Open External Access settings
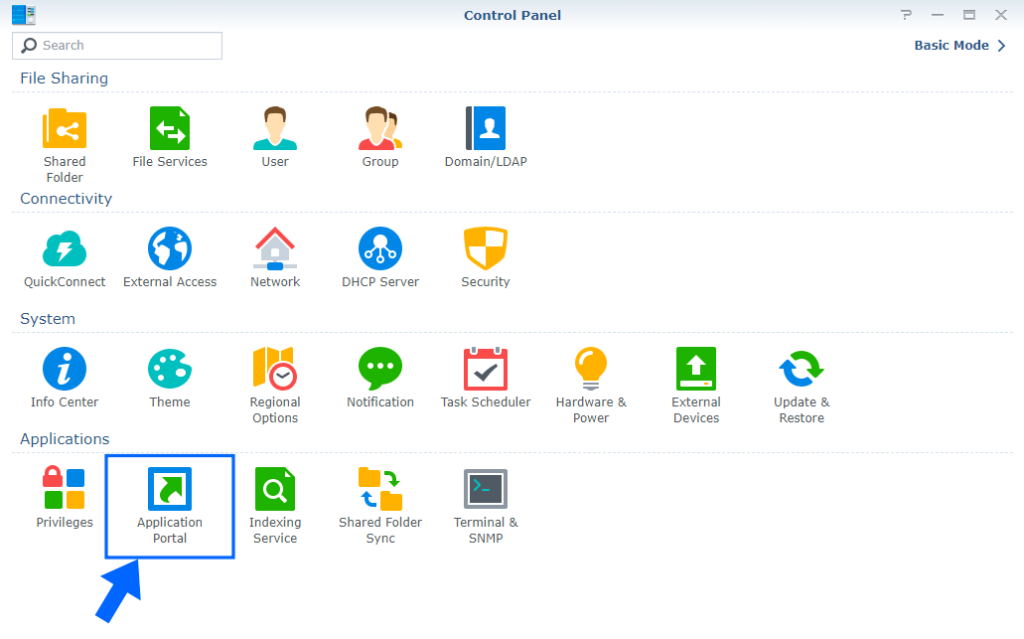 pos(169,249)
